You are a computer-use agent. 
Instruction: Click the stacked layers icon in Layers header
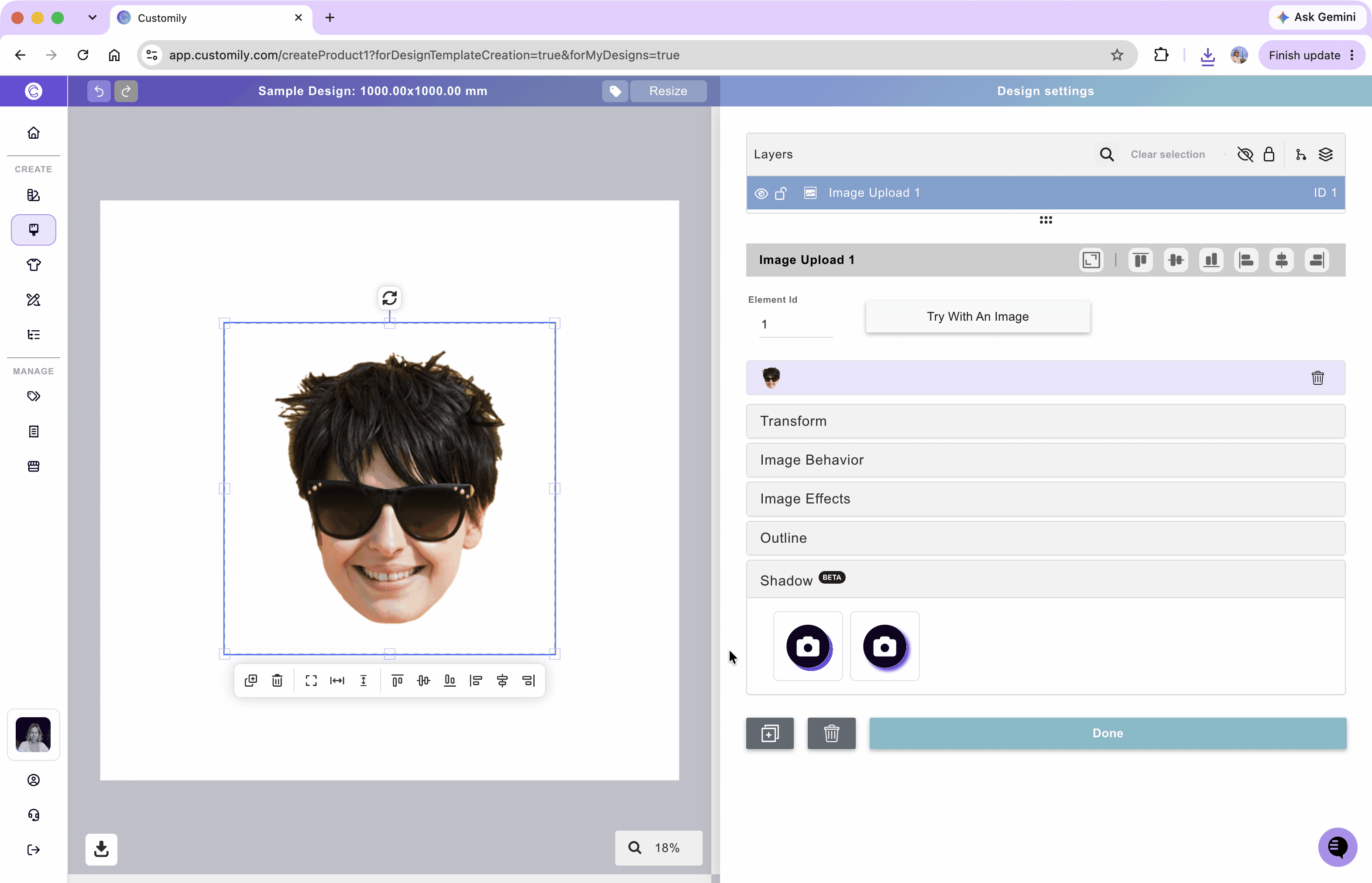point(1326,154)
